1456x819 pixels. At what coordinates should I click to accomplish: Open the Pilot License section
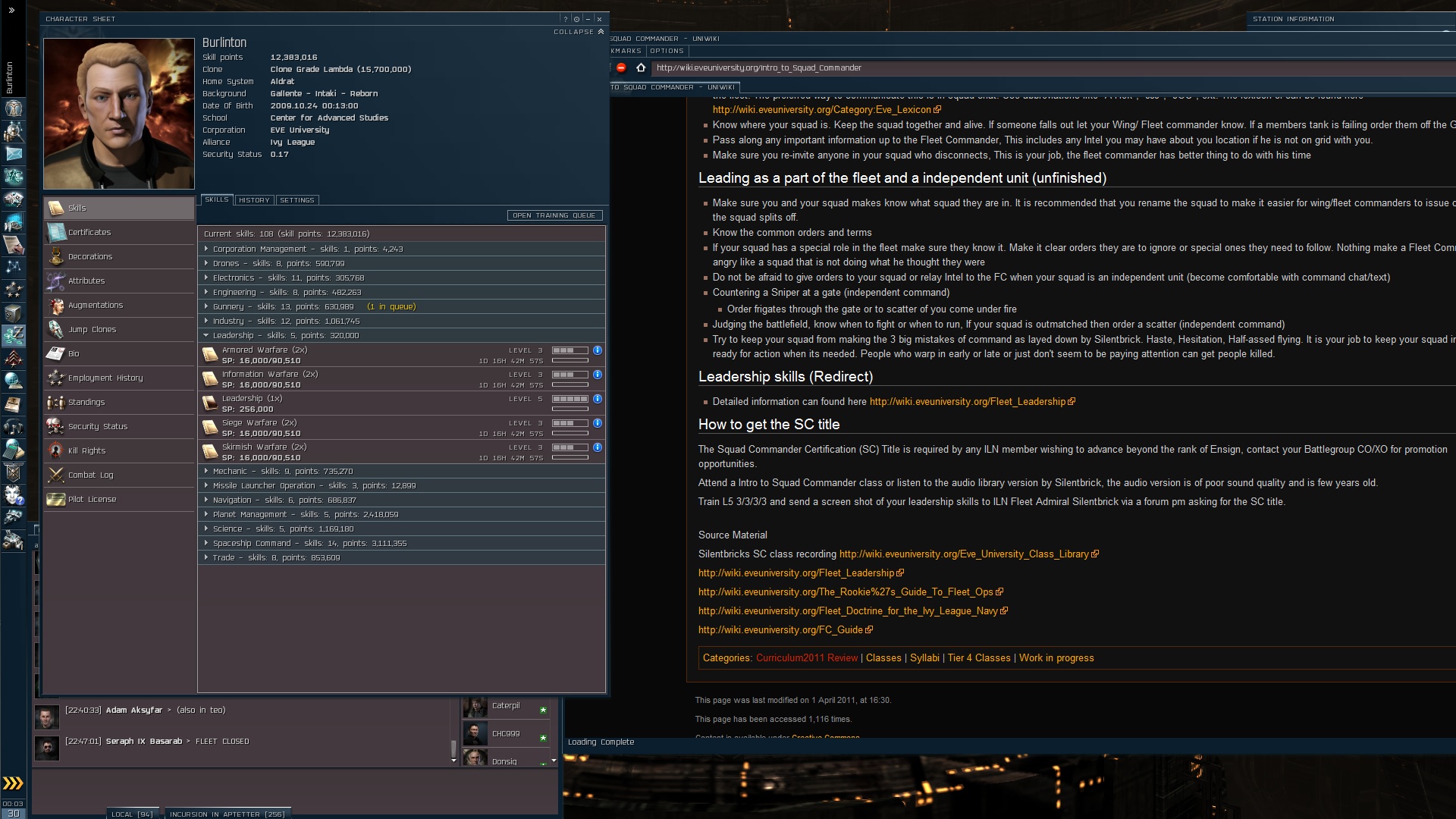(x=92, y=500)
